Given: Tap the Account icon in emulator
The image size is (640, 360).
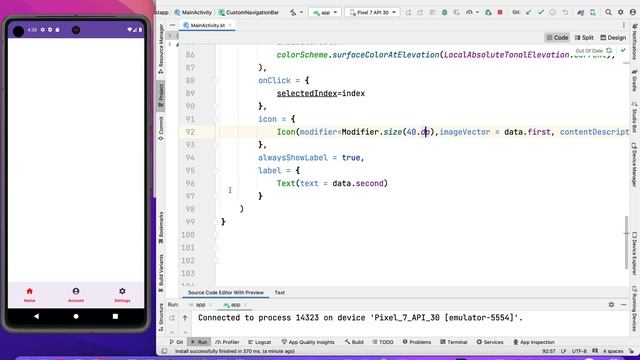Looking at the screenshot, I should 76,291.
